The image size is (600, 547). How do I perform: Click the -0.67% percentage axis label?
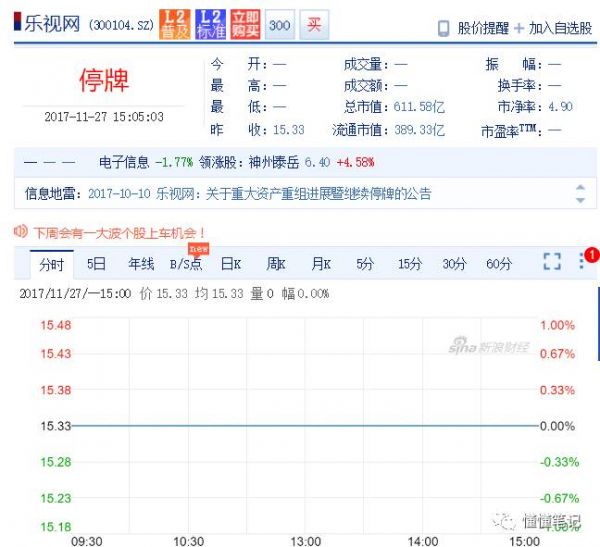point(559,498)
